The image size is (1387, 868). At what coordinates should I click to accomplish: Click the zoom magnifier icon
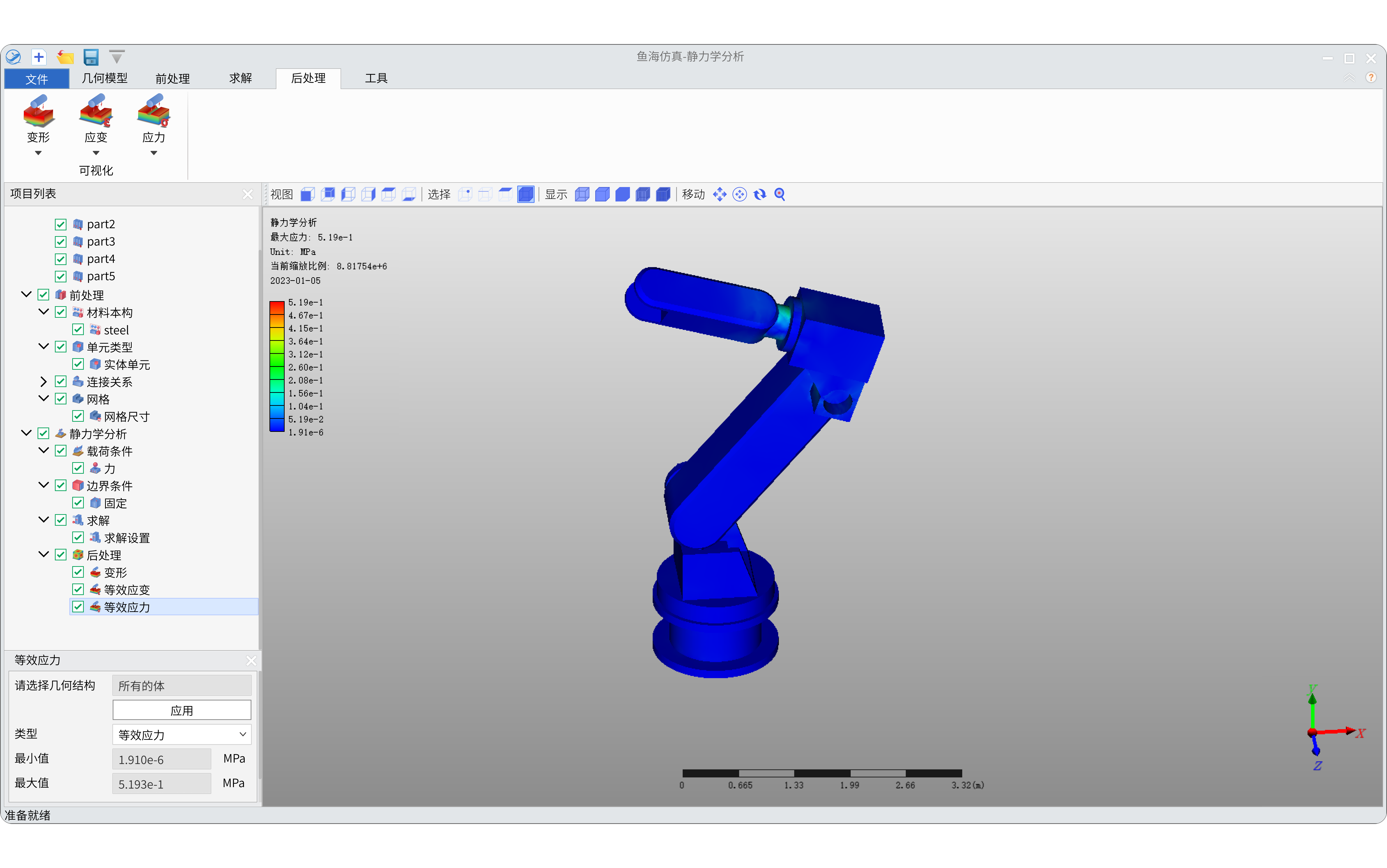point(779,195)
